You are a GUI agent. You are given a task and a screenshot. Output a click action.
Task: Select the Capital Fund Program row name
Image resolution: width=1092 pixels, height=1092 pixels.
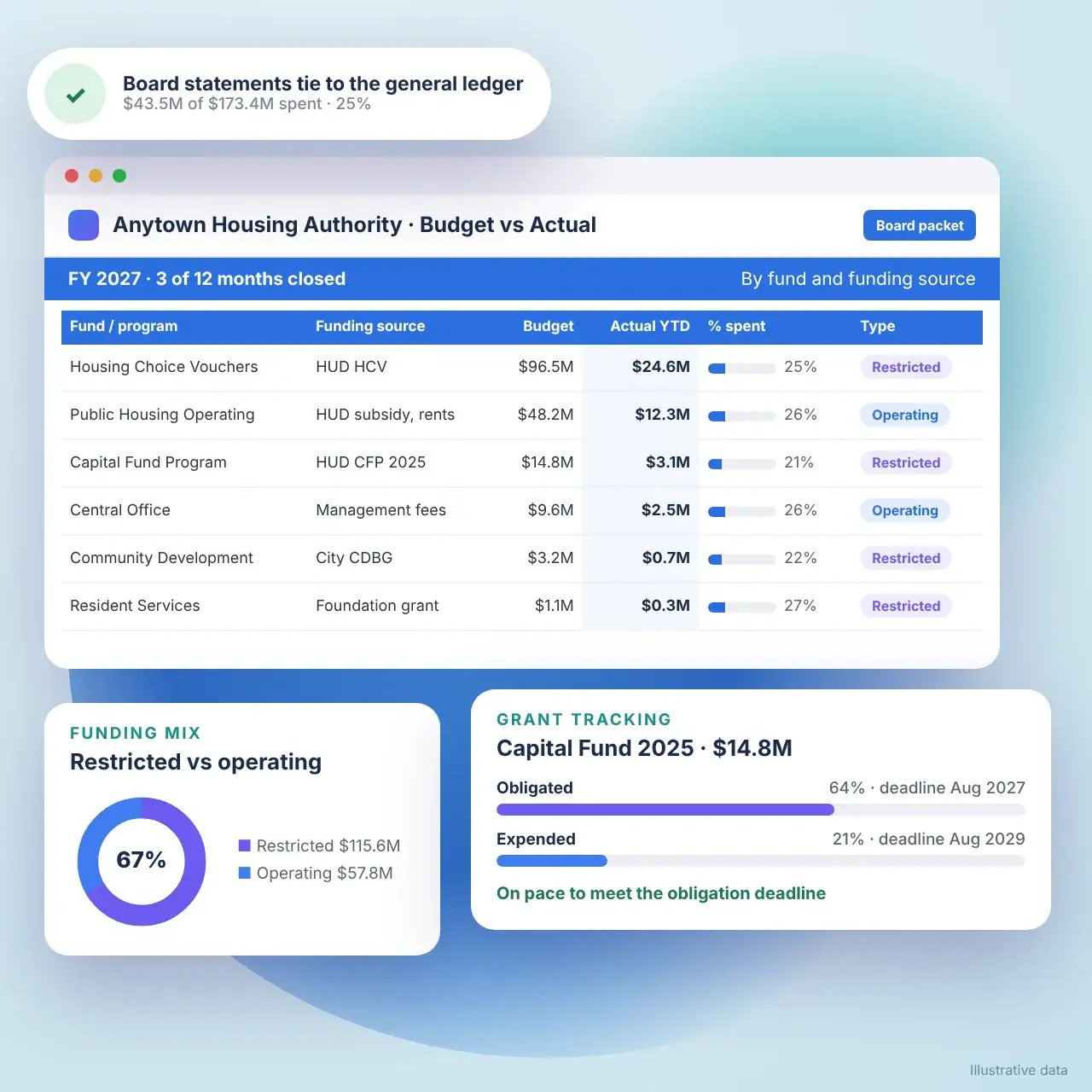coord(148,462)
